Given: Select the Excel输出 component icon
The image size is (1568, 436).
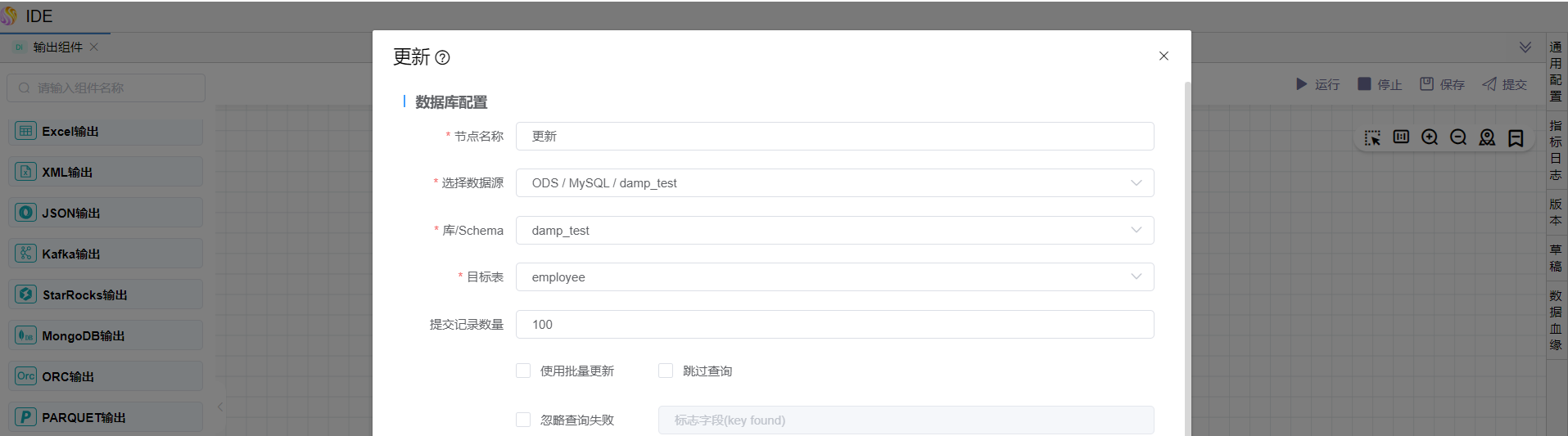Looking at the screenshot, I should click(25, 131).
